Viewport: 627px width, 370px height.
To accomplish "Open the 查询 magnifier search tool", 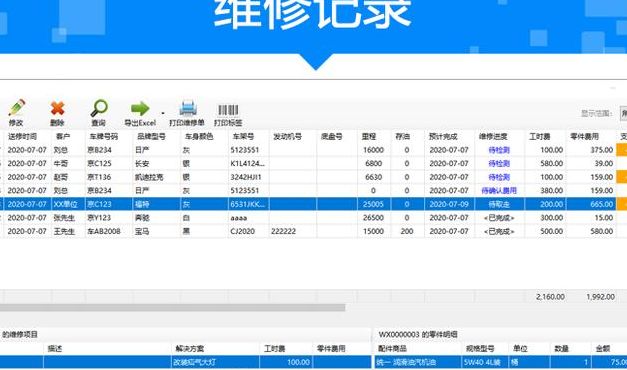I will coord(99,108).
